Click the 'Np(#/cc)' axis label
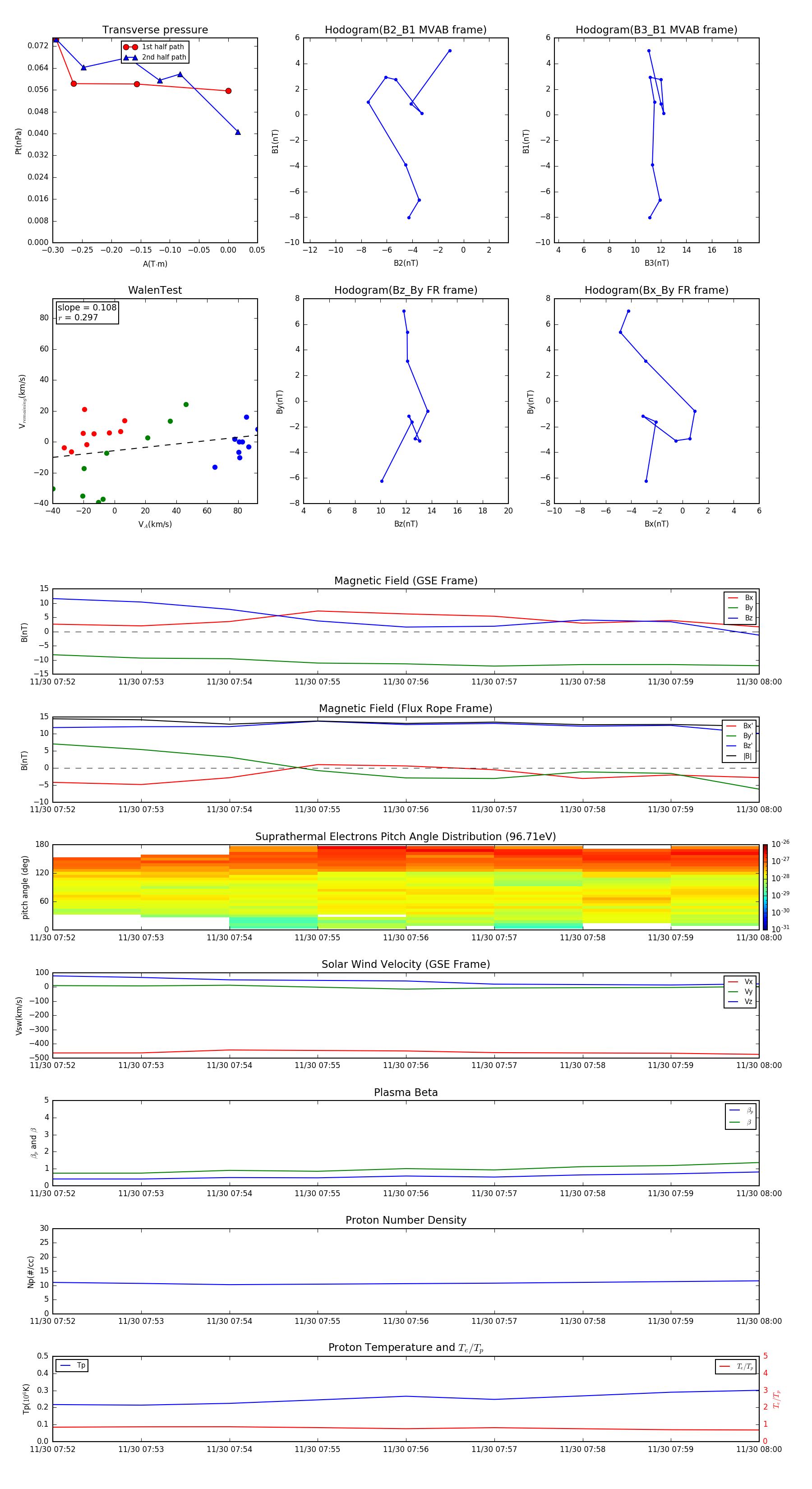 [31, 1271]
